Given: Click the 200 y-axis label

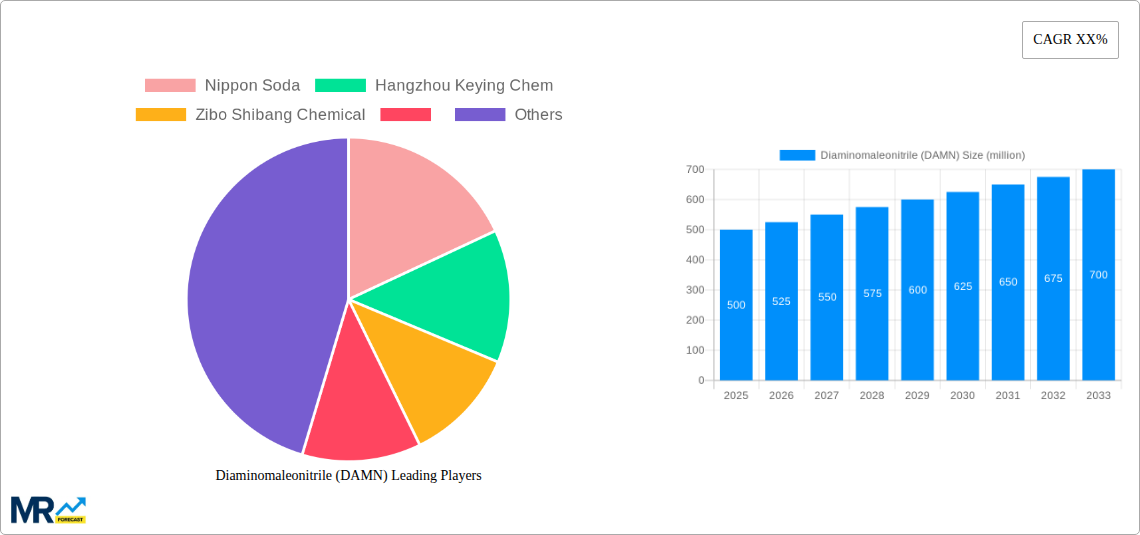Looking at the screenshot, I should pyautogui.click(x=695, y=320).
